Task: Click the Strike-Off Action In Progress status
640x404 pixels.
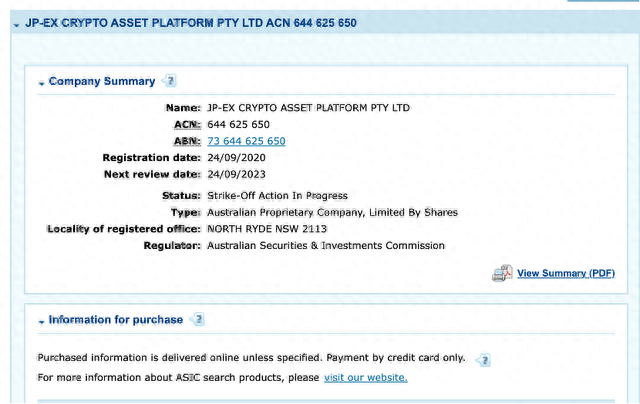Action: click(277, 195)
